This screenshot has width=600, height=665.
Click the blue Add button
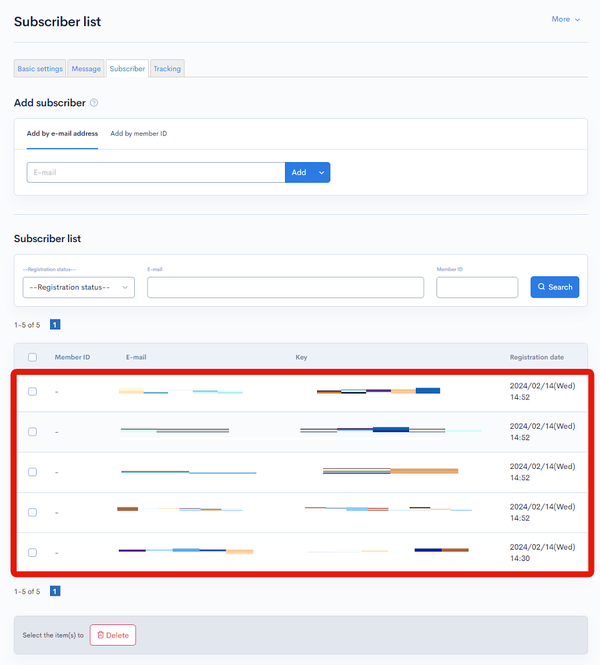(299, 173)
